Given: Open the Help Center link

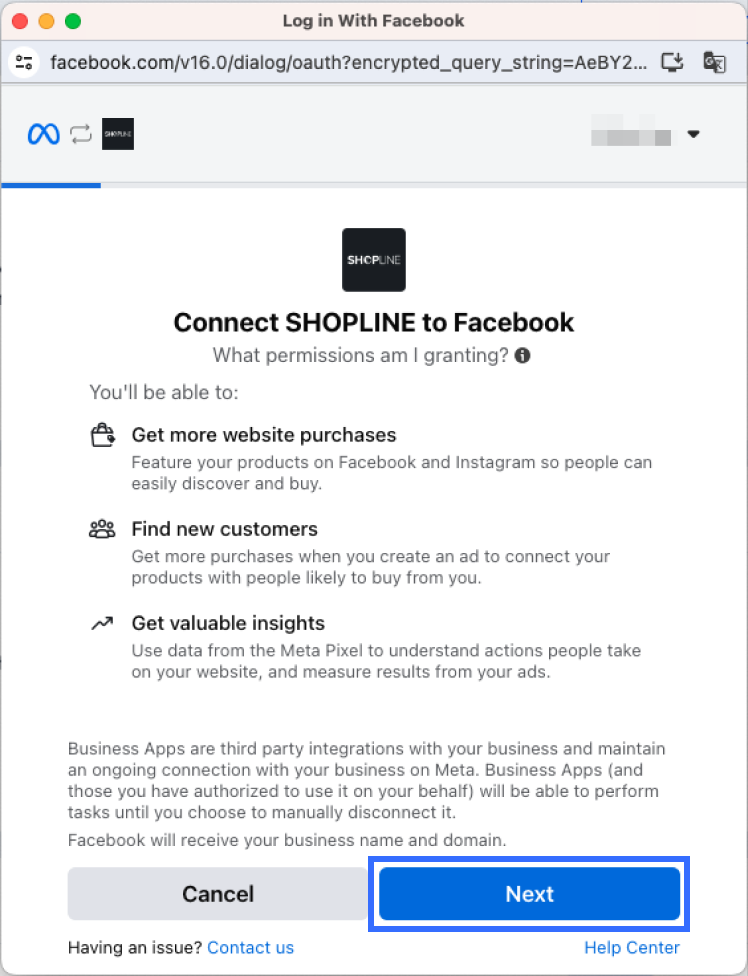Looking at the screenshot, I should coord(631,947).
